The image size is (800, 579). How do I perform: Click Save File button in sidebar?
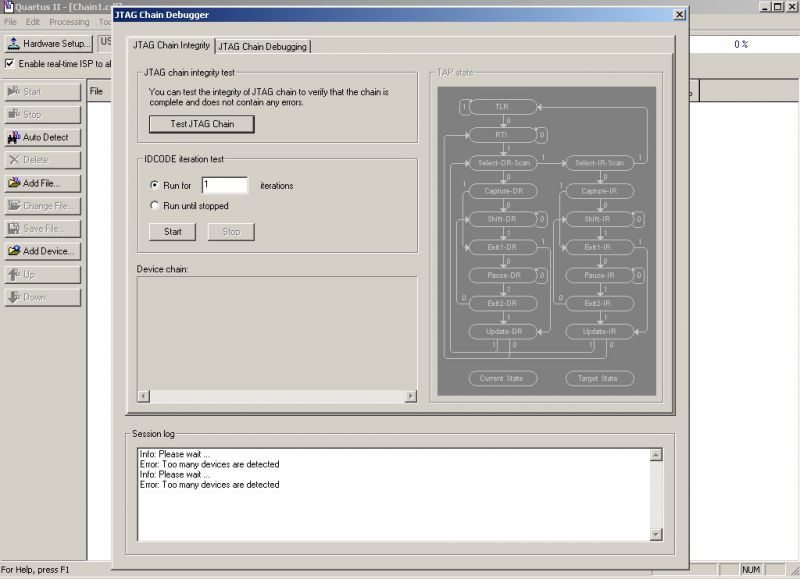(x=43, y=229)
